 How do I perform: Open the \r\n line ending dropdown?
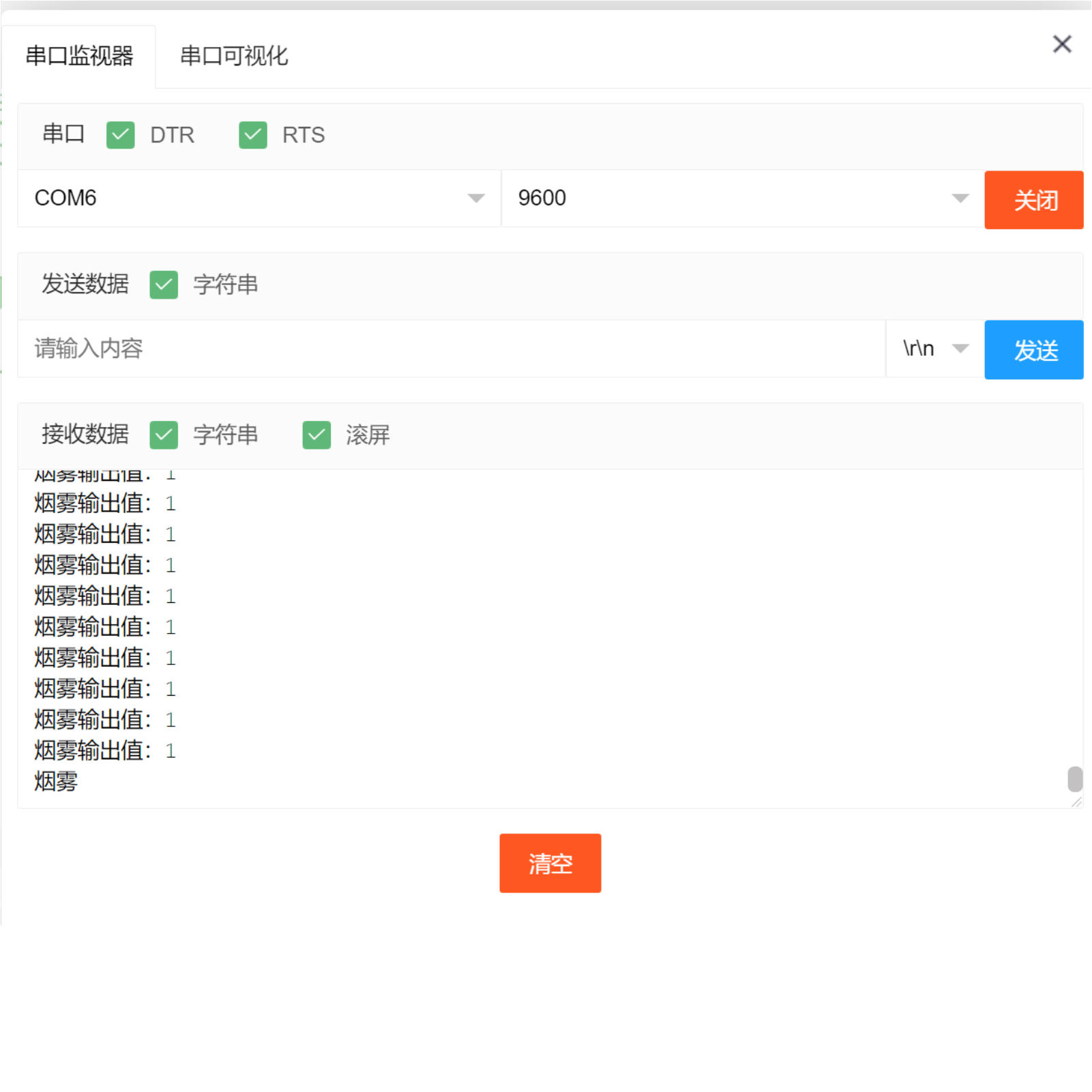point(934,349)
